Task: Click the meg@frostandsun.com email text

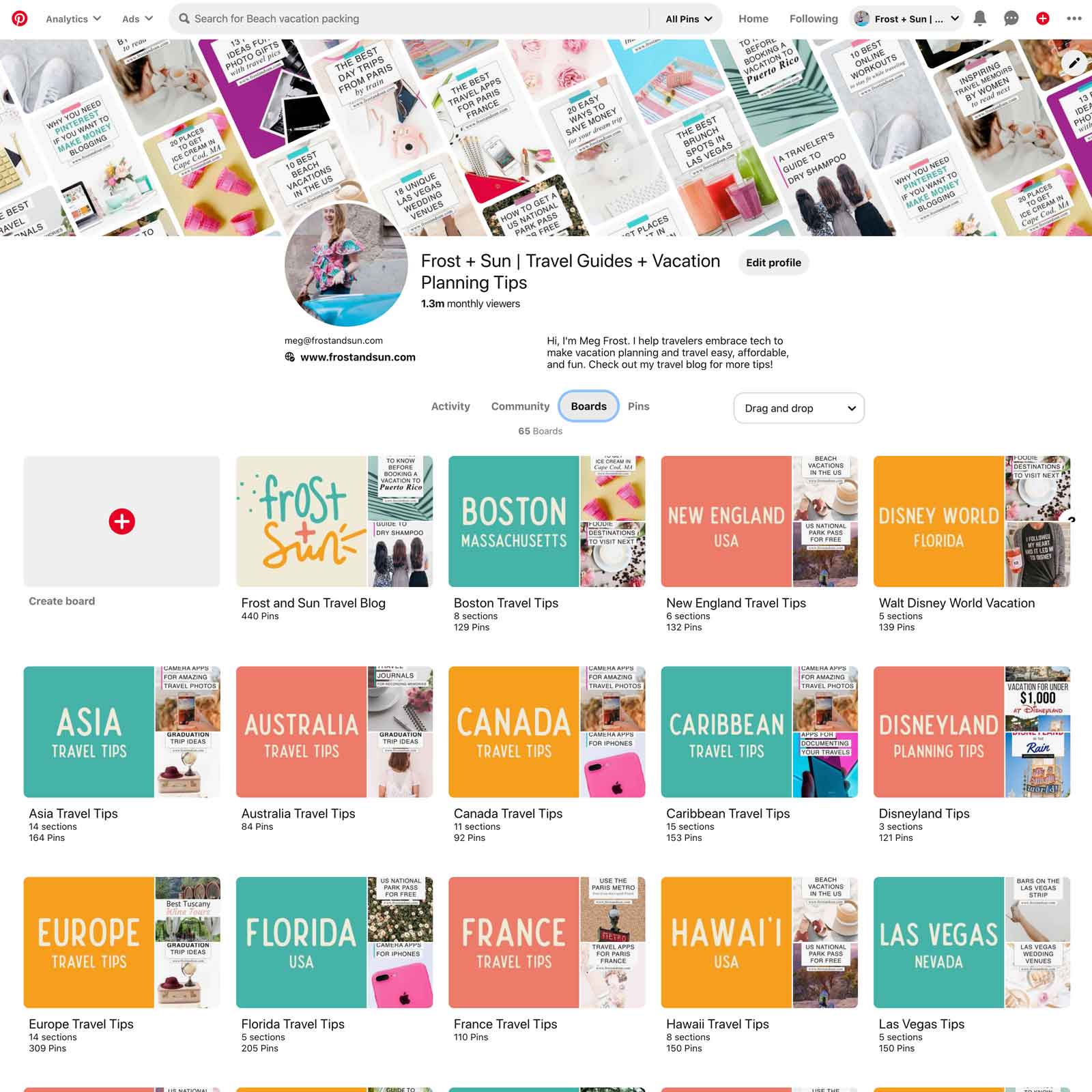Action: point(334,341)
